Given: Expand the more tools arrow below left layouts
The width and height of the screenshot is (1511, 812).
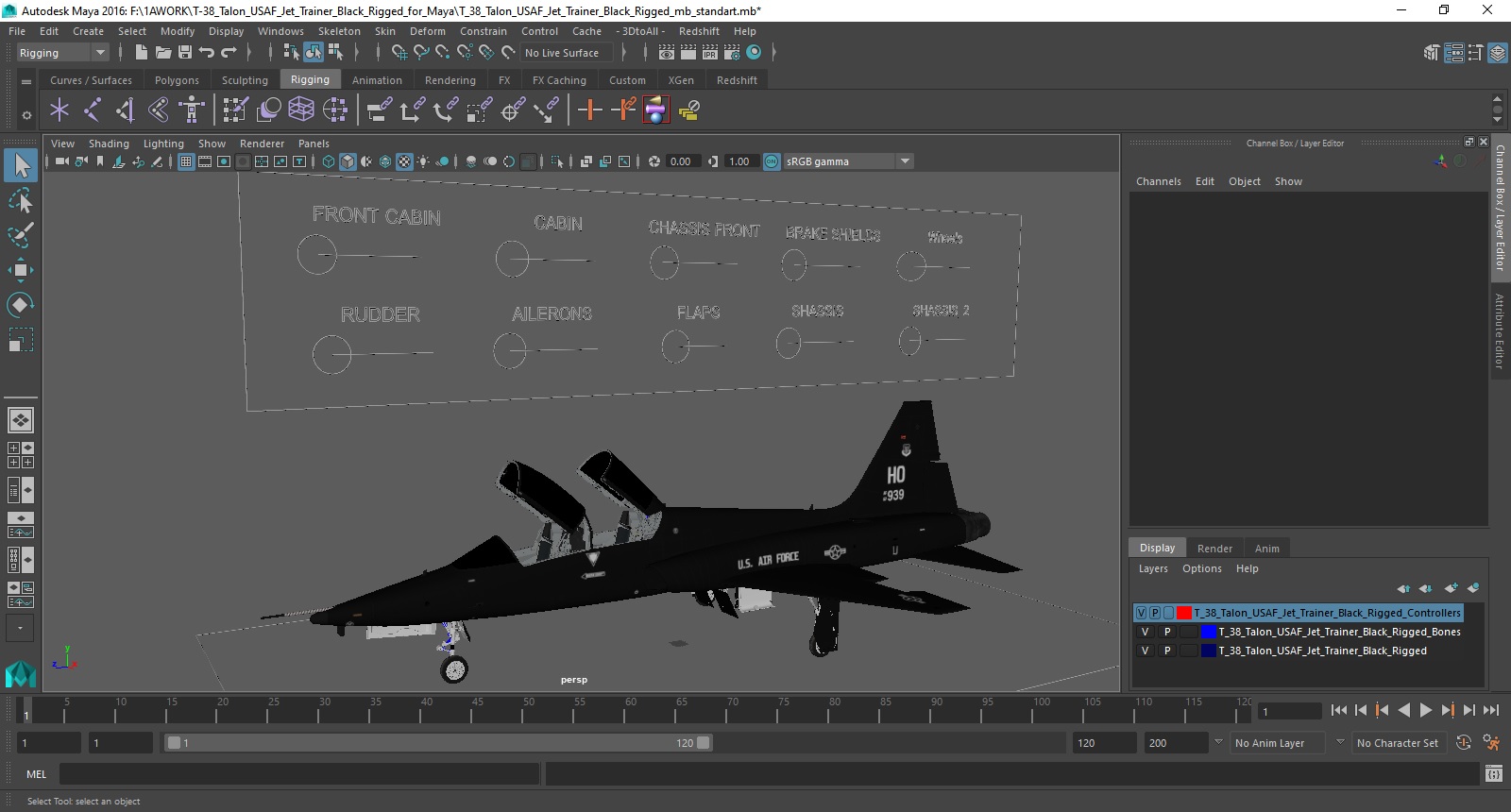Looking at the screenshot, I should point(20,627).
